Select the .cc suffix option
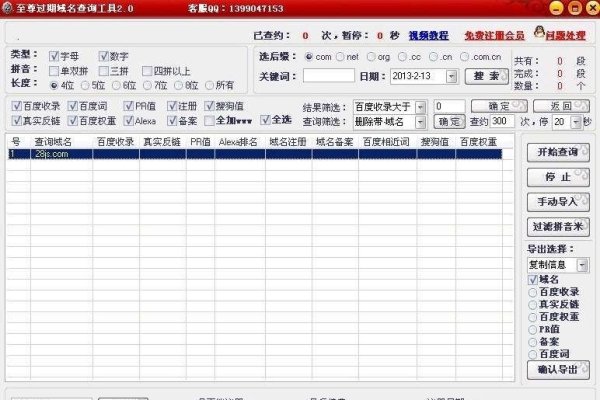600x400 pixels. pos(402,57)
